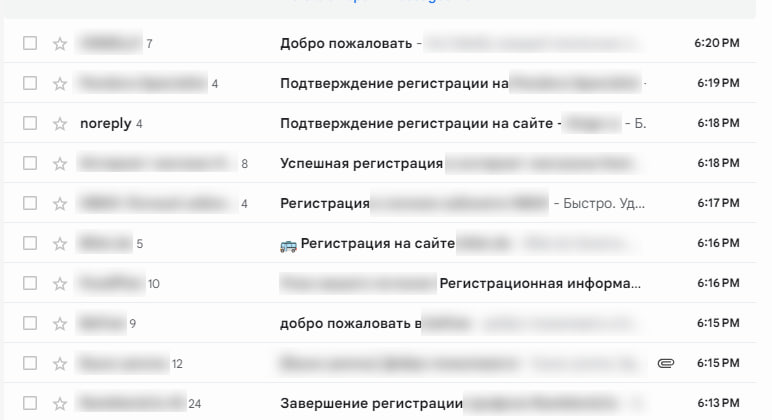This screenshot has width=772, height=420.
Task: Open the 'Успешная регистрация' message
Action: (x=361, y=163)
